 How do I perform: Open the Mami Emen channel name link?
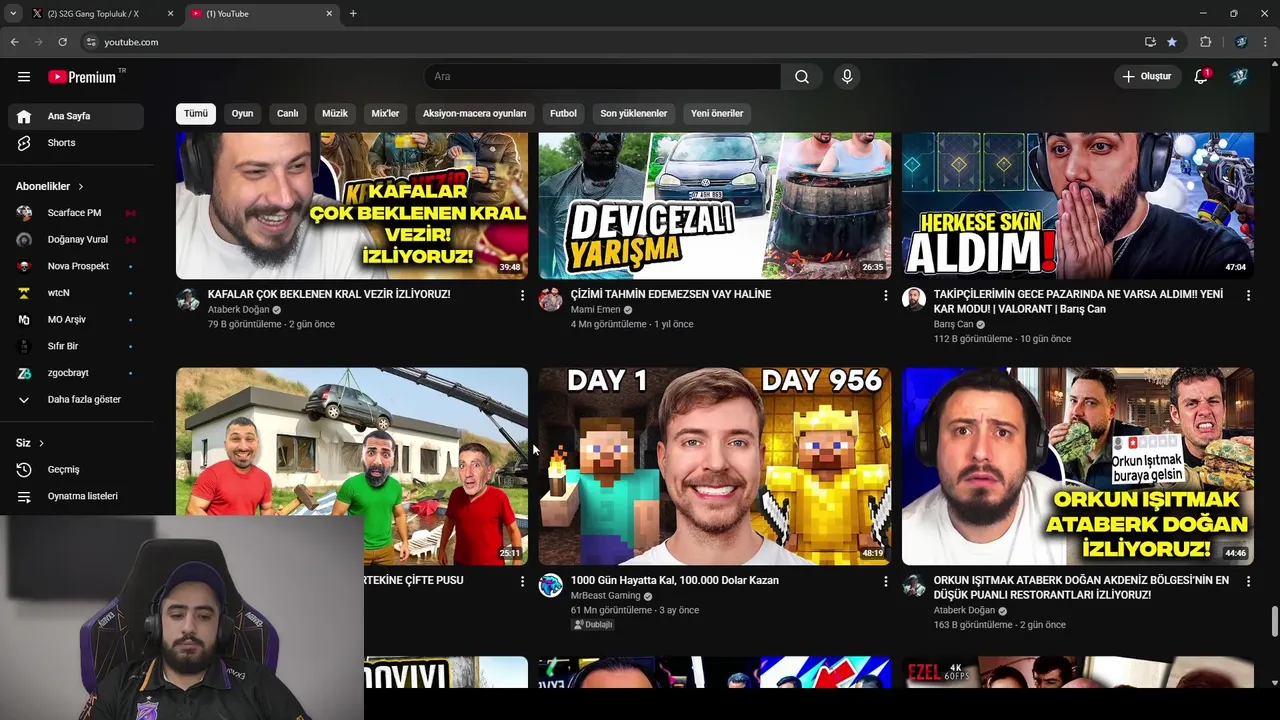pyautogui.click(x=596, y=310)
